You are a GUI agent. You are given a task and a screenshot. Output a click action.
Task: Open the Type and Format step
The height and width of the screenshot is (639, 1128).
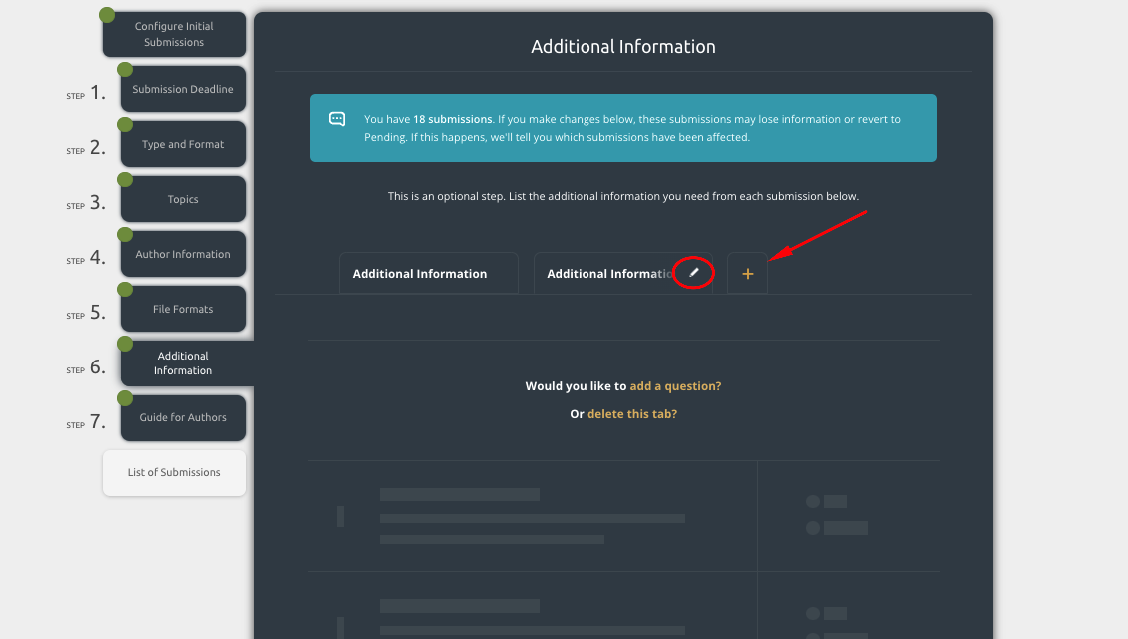183,145
